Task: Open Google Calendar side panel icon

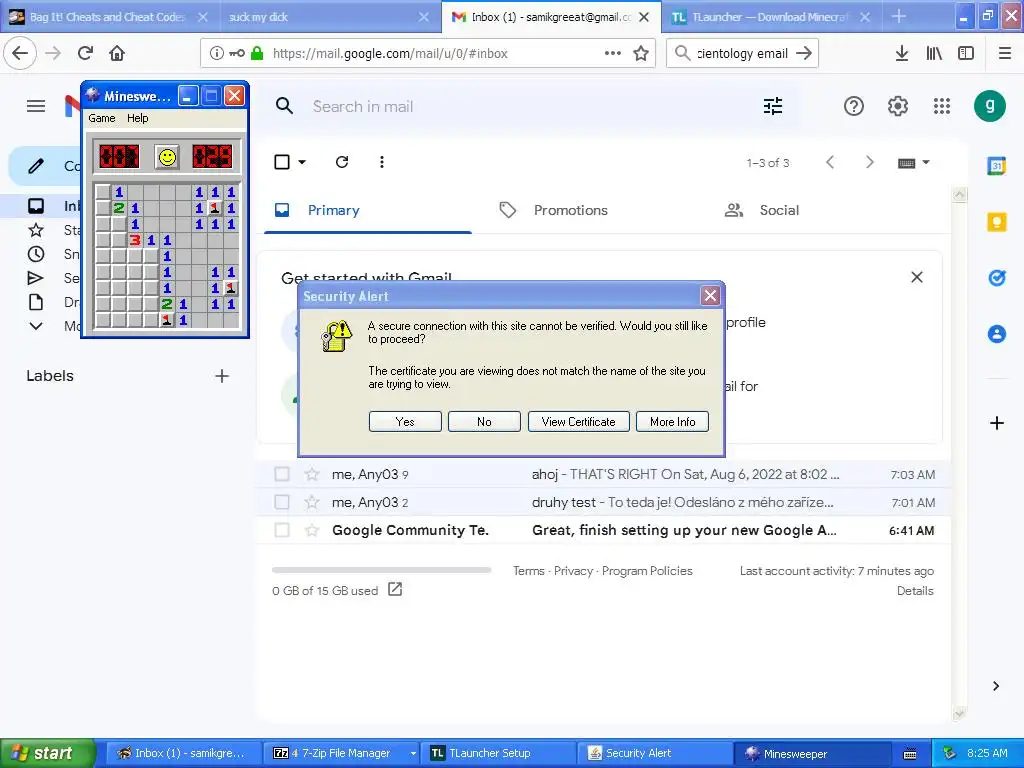Action: 997,166
